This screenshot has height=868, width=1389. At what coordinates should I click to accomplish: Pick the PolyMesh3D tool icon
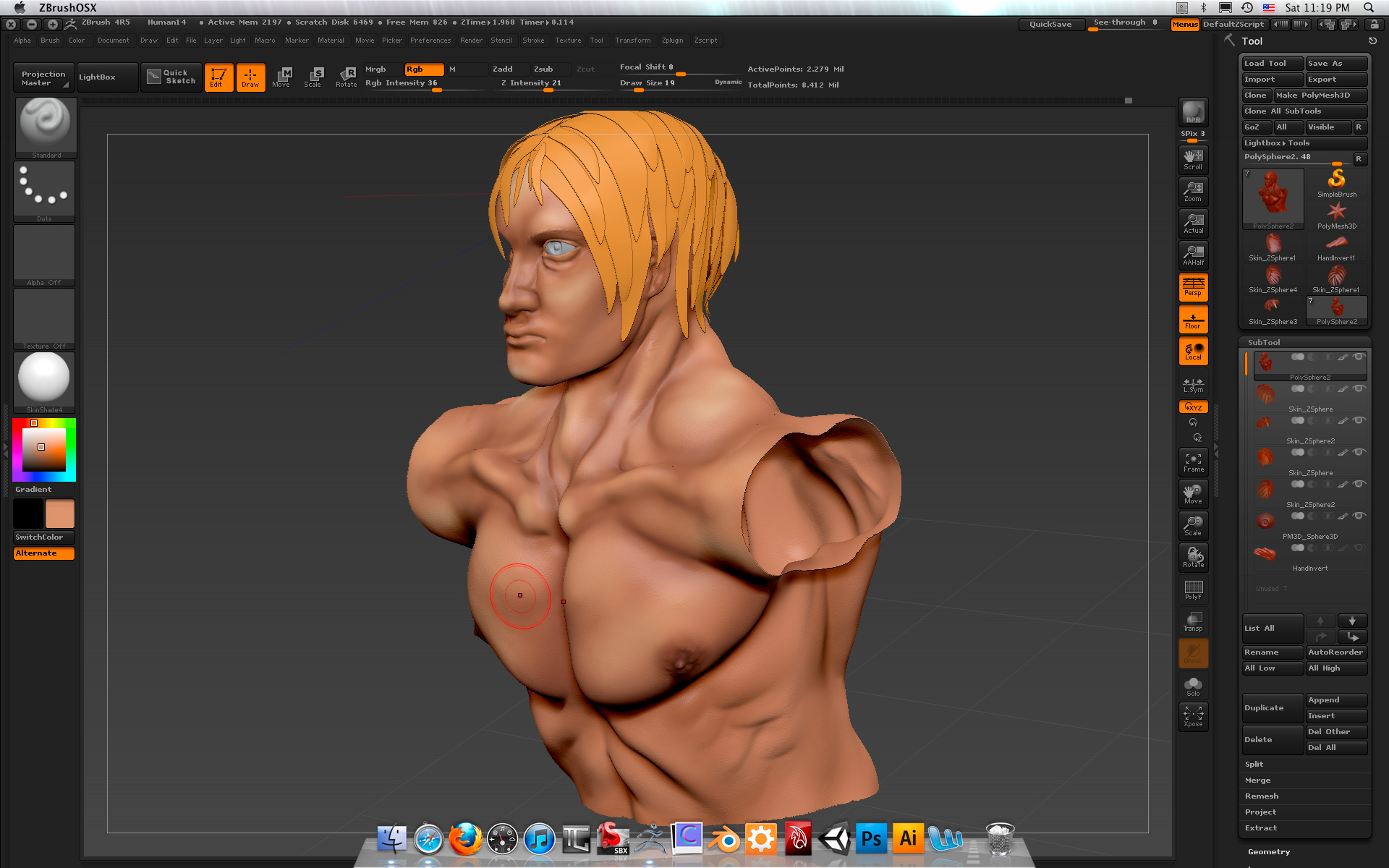[1337, 215]
